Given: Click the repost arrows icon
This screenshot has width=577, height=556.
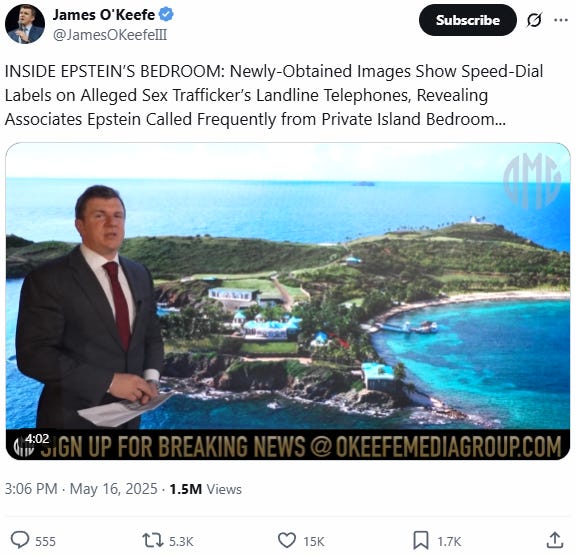Looking at the screenshot, I should pos(153,541).
